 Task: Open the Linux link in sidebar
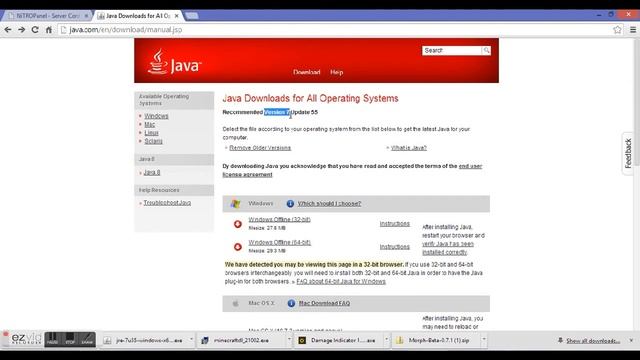click(151, 133)
